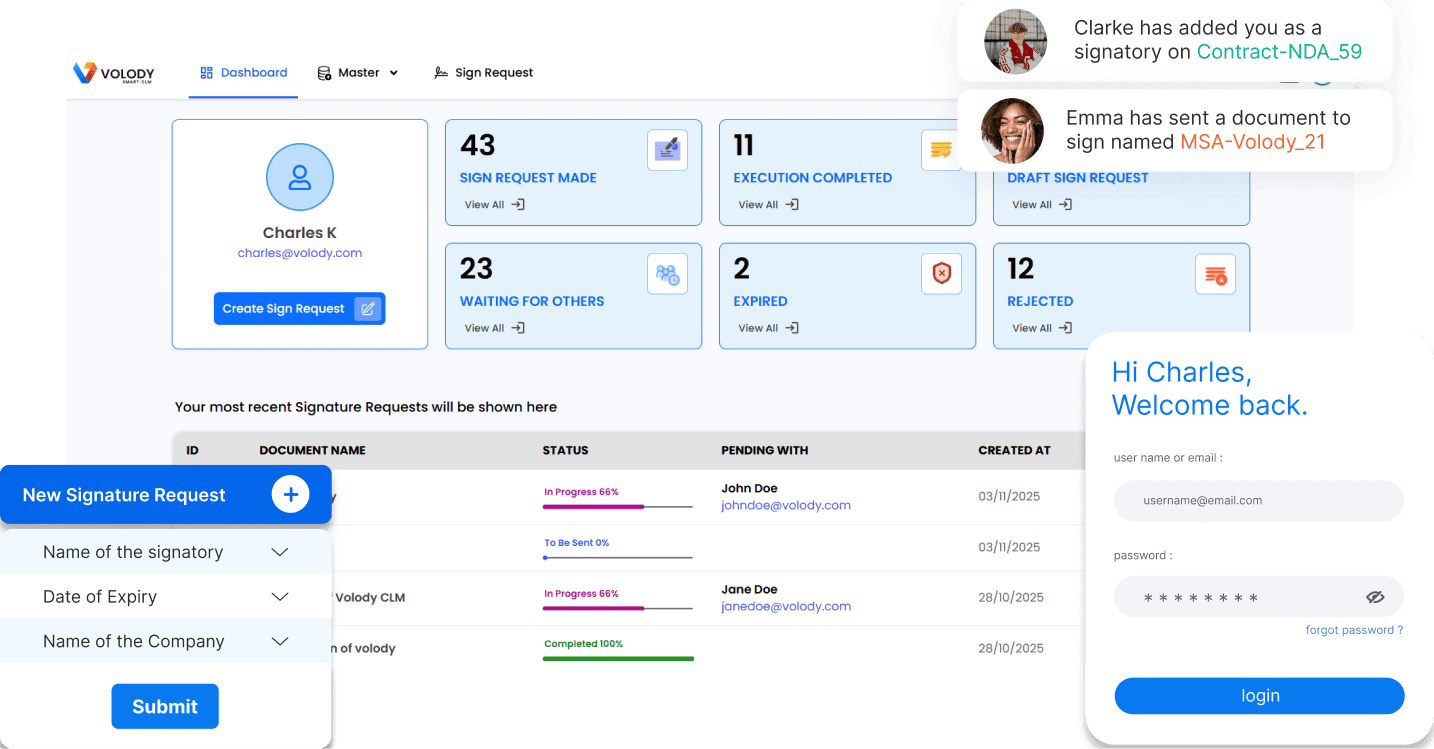Click Jane Doe name in table
Image resolution: width=1434 pixels, height=749 pixels.
coord(749,589)
